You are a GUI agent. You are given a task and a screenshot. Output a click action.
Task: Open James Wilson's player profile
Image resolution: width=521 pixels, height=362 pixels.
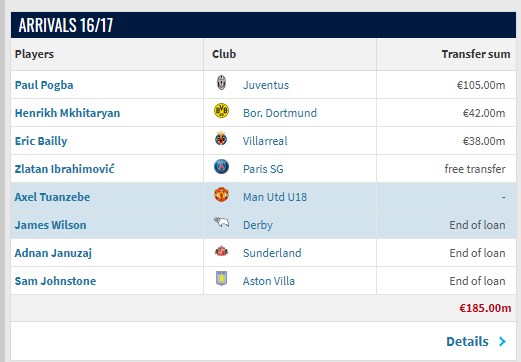click(x=51, y=225)
